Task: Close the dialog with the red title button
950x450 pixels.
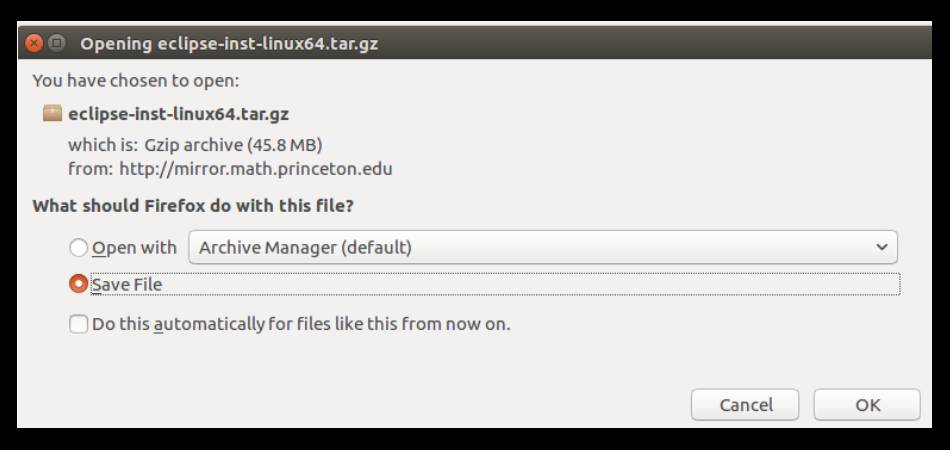Action: (35, 43)
